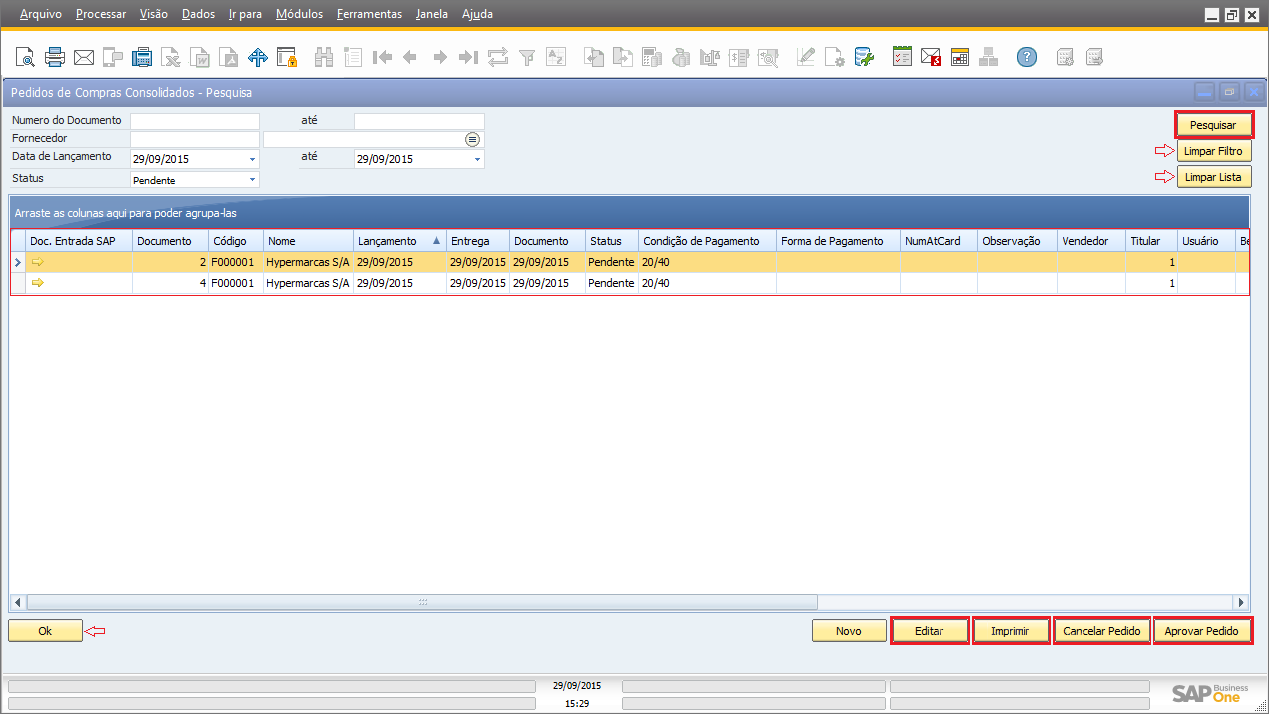This screenshot has width=1269, height=714.
Task: Click the yellow link arrow for Documento 4
Action: (38, 283)
